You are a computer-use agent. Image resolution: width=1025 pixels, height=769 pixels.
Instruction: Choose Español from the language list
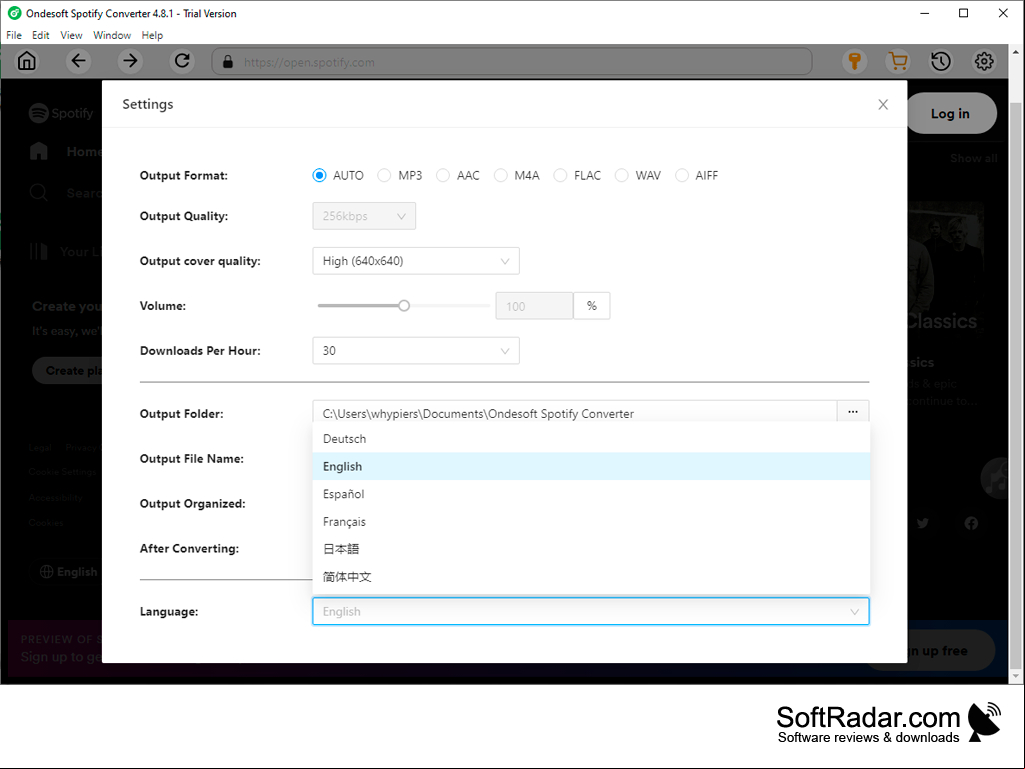point(591,494)
